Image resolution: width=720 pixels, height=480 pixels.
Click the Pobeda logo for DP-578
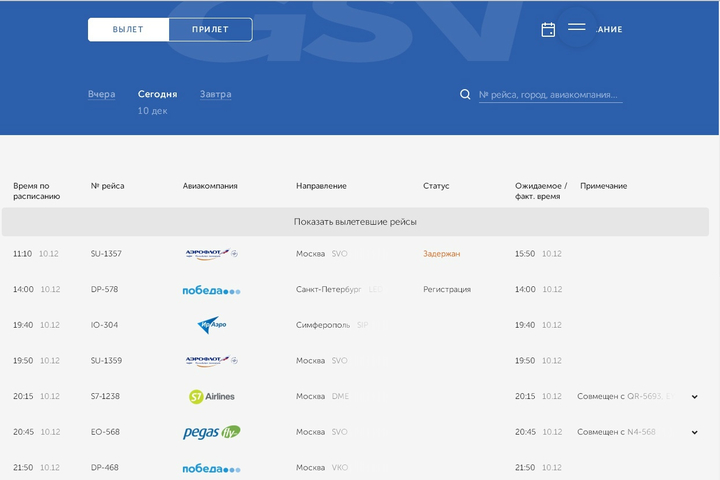pos(211,290)
